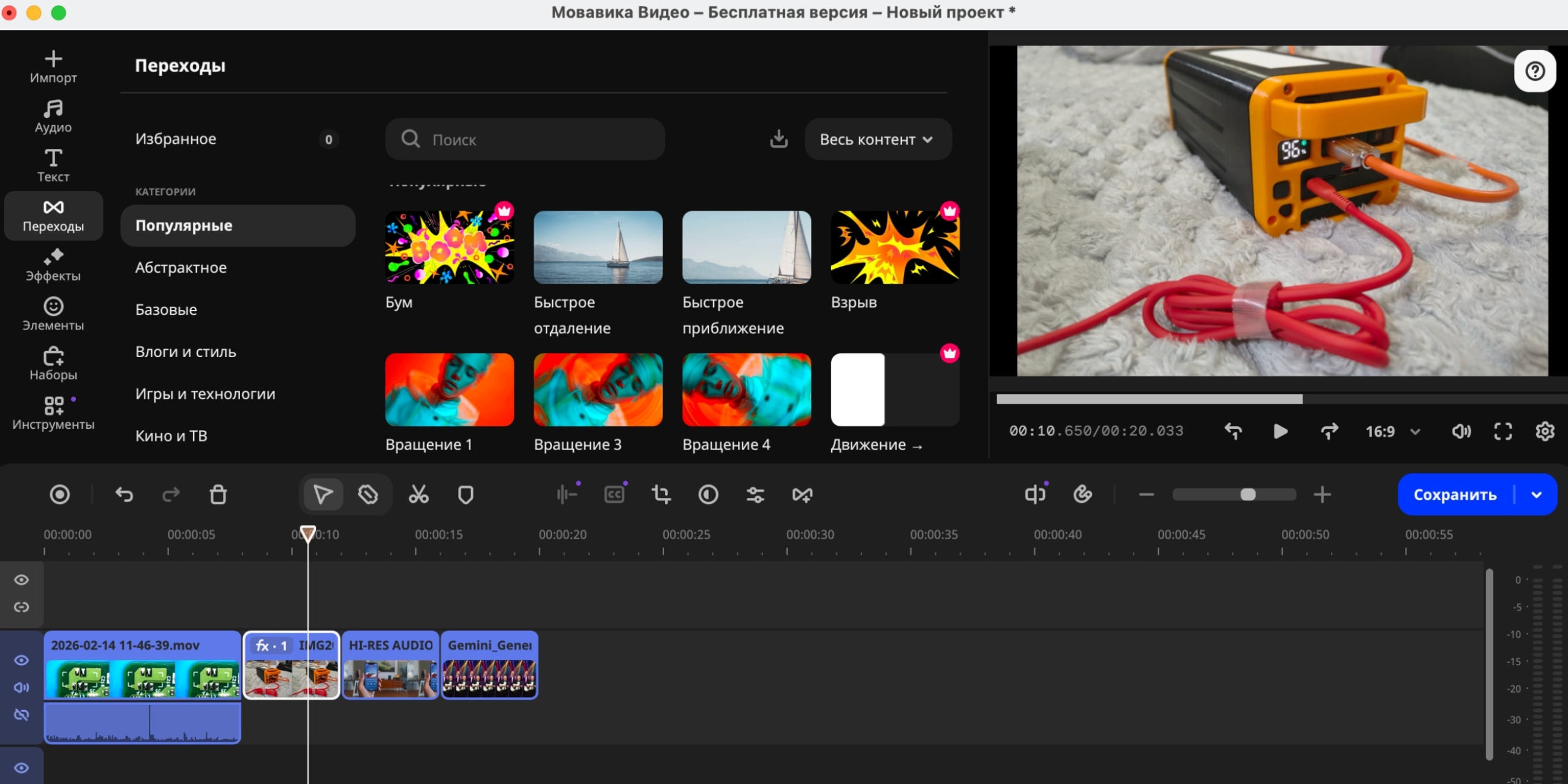This screenshot has height=784, width=1568.
Task: Open the 'Кино и ТВ' category
Action: pos(171,436)
